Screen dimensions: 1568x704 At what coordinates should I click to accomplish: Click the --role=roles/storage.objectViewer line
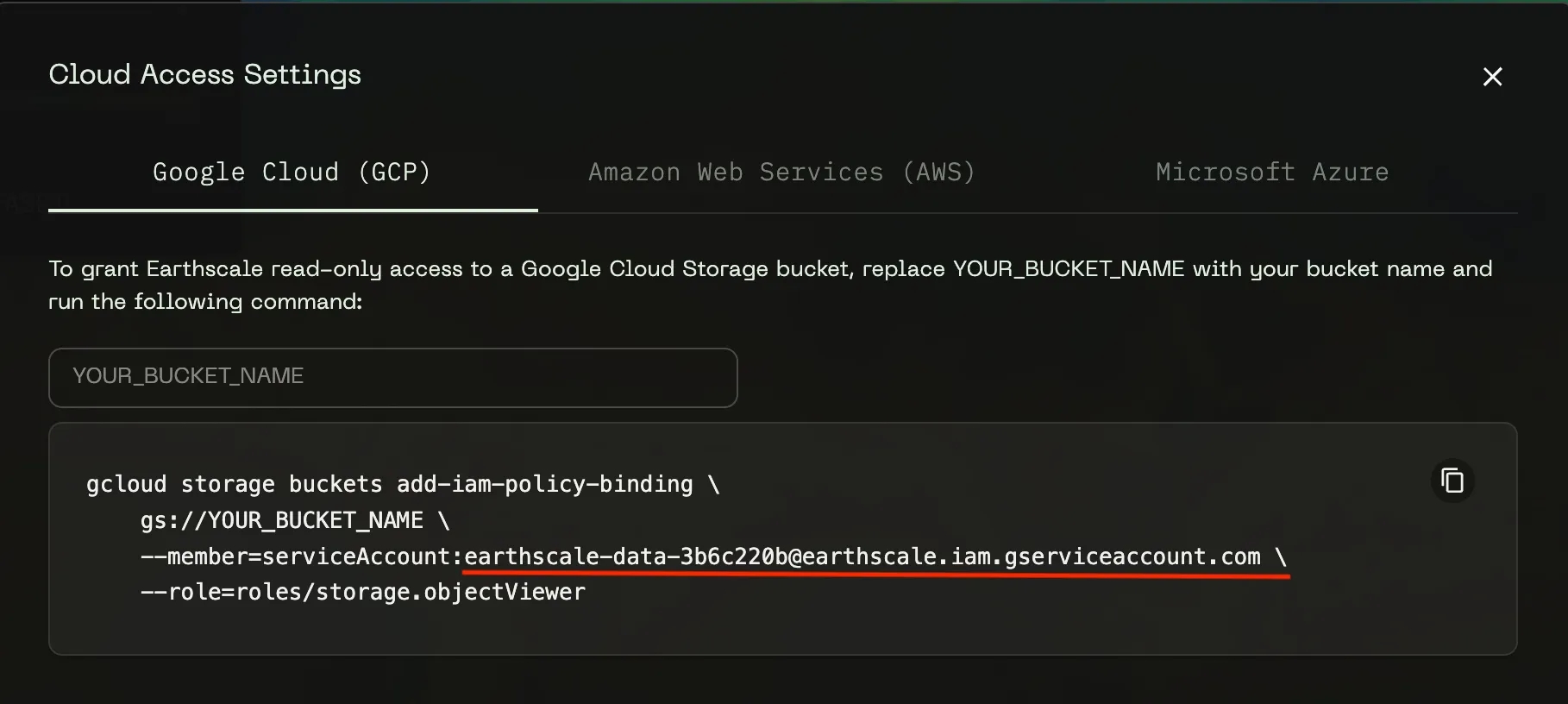pos(362,593)
